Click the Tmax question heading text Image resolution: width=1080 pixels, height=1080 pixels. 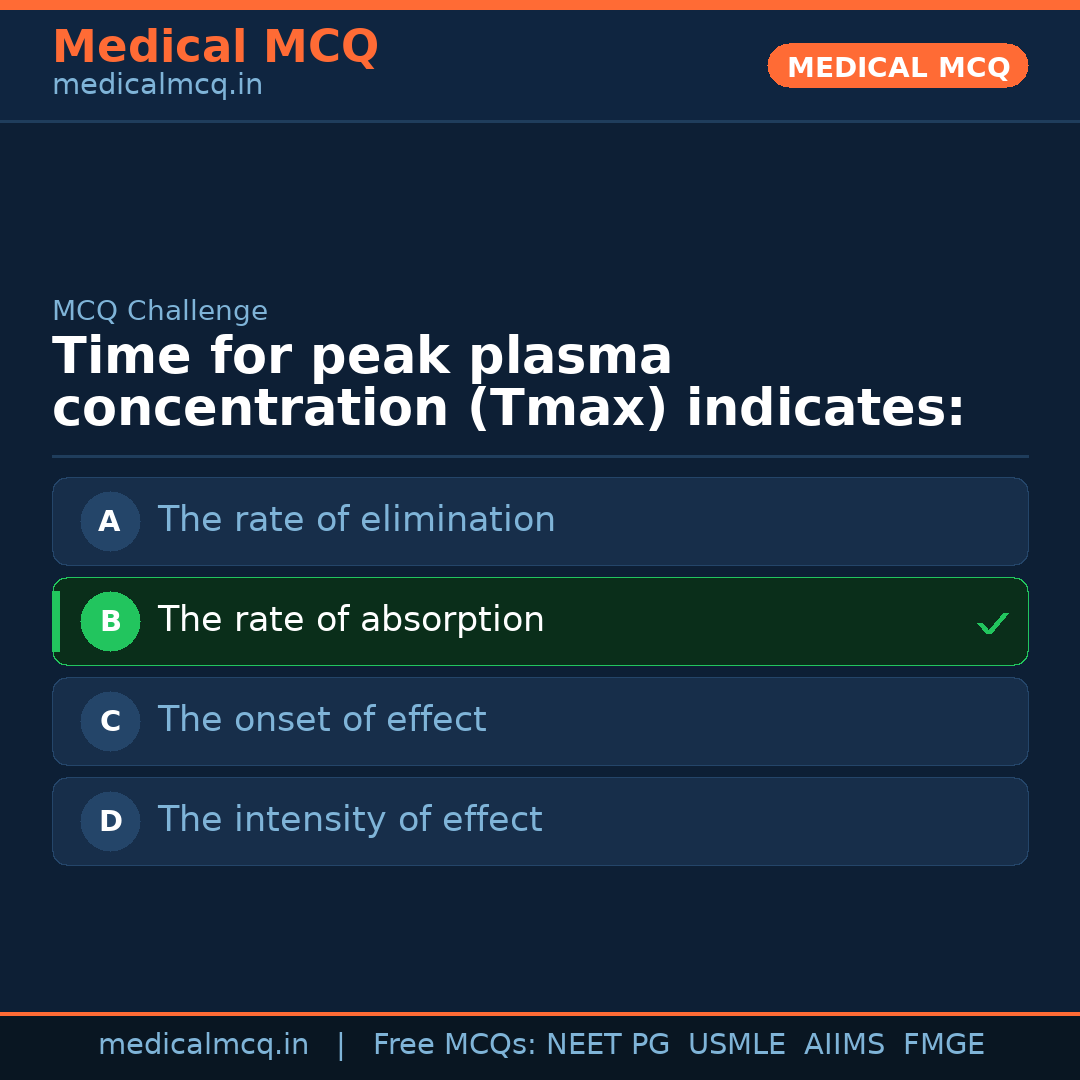click(x=508, y=383)
